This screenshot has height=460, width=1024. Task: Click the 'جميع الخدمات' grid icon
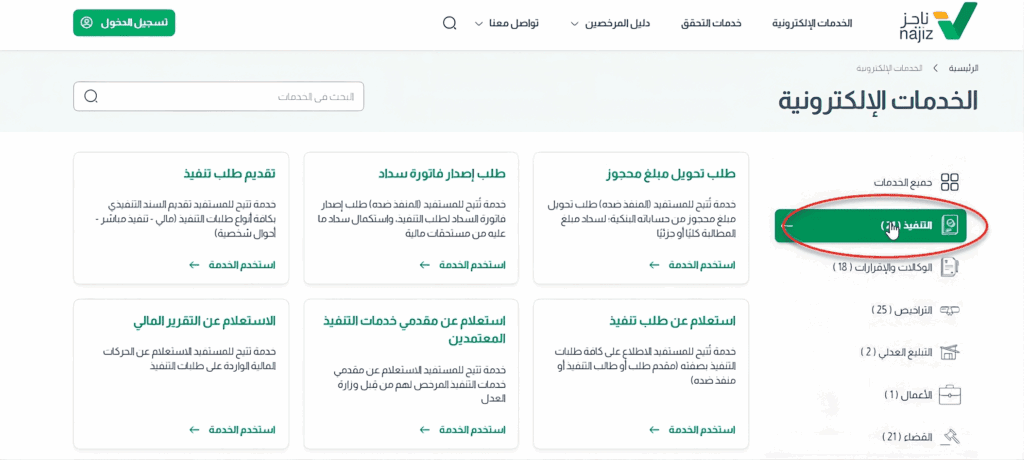[950, 182]
